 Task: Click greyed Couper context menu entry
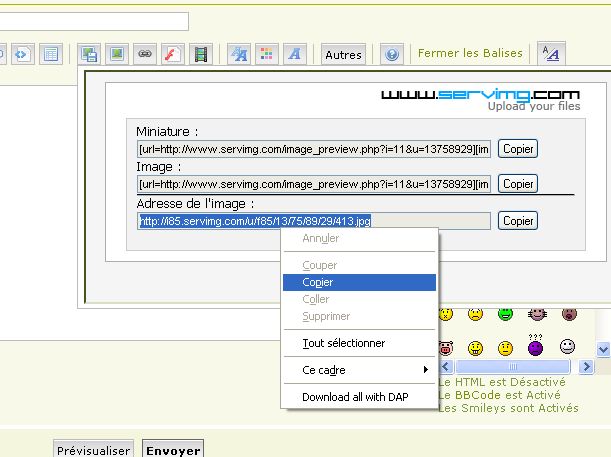click(359, 265)
